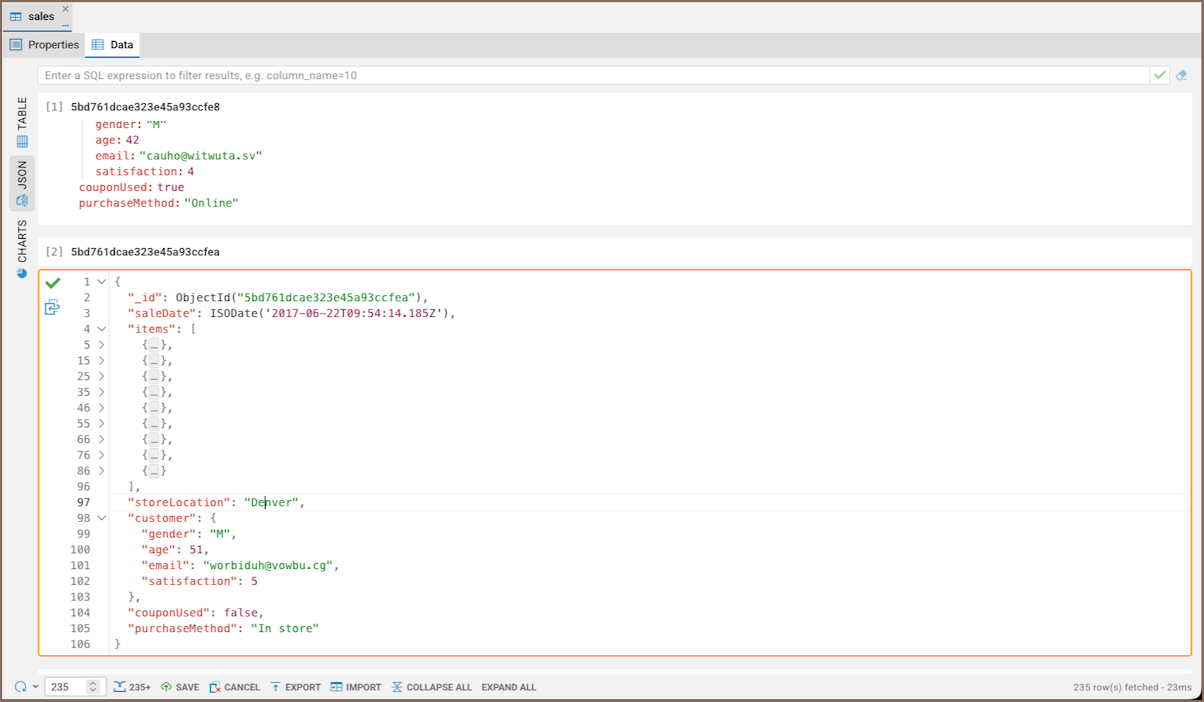This screenshot has width=1204, height=702.
Task: Cancel the pending edits
Action: (235, 687)
